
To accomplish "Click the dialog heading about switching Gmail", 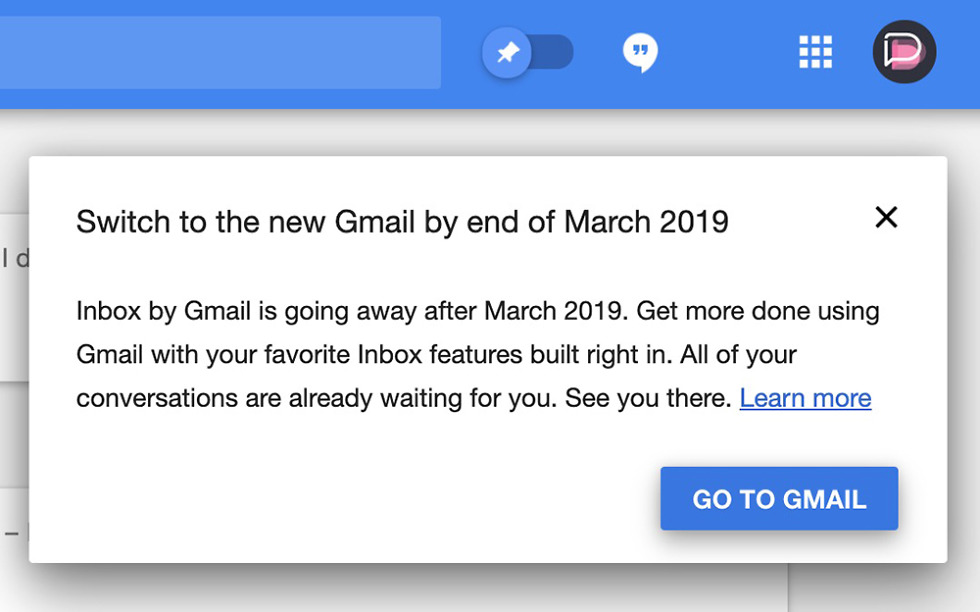I will point(402,221).
